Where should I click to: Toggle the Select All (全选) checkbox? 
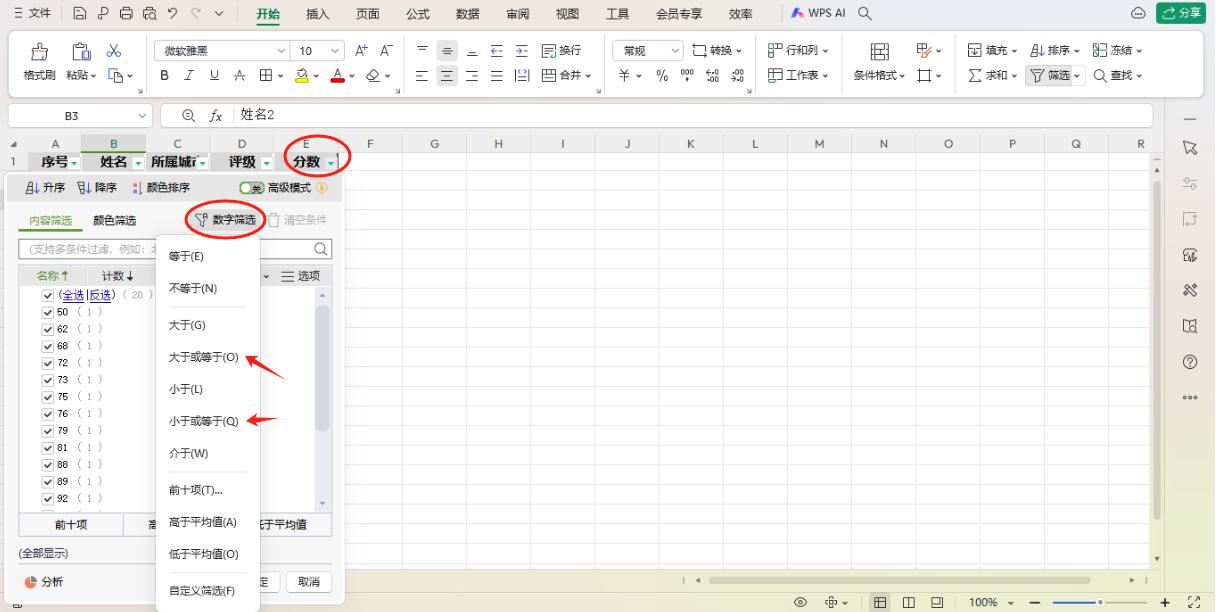pos(47,295)
